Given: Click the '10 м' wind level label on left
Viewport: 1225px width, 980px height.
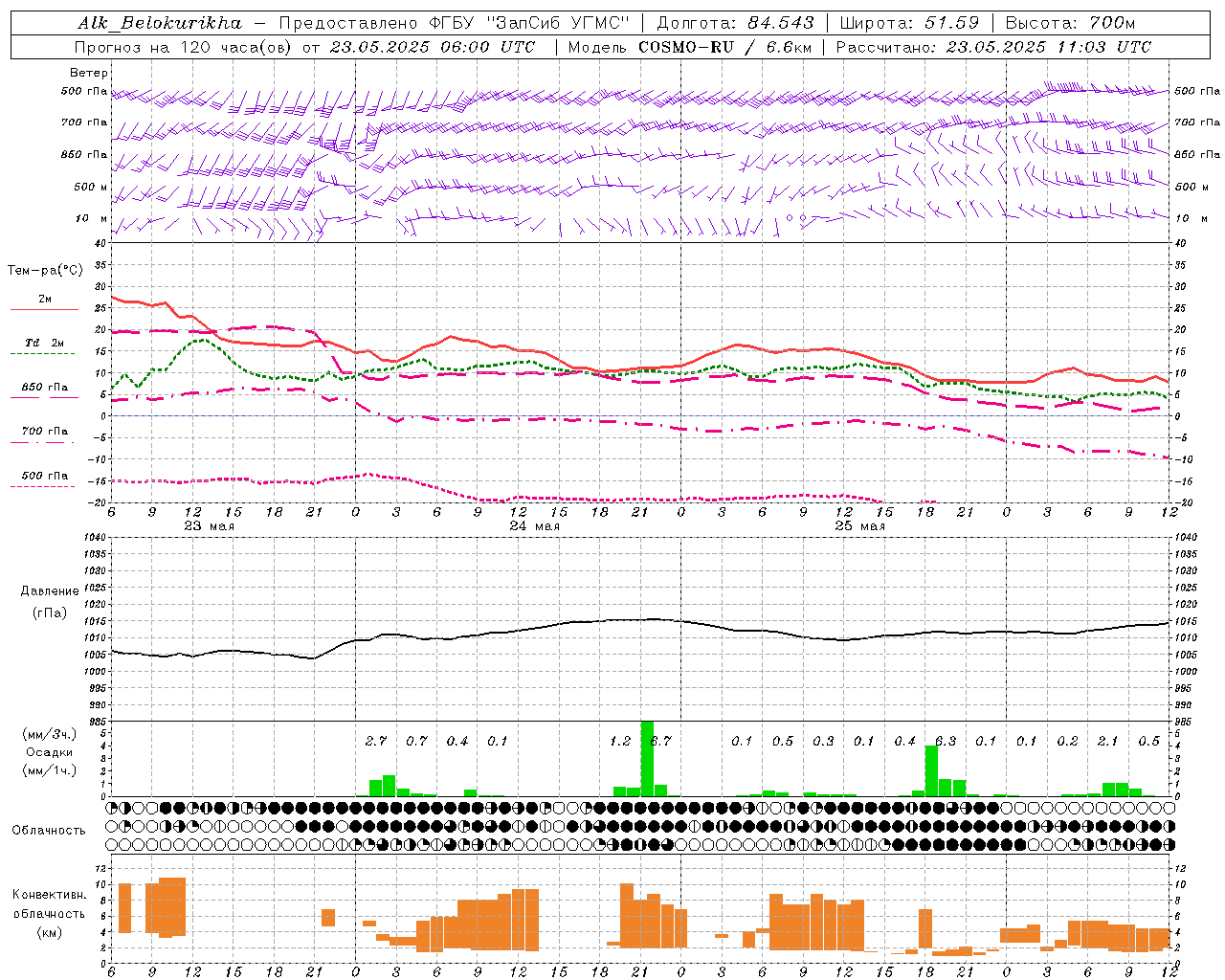Looking at the screenshot, I should tap(92, 218).
